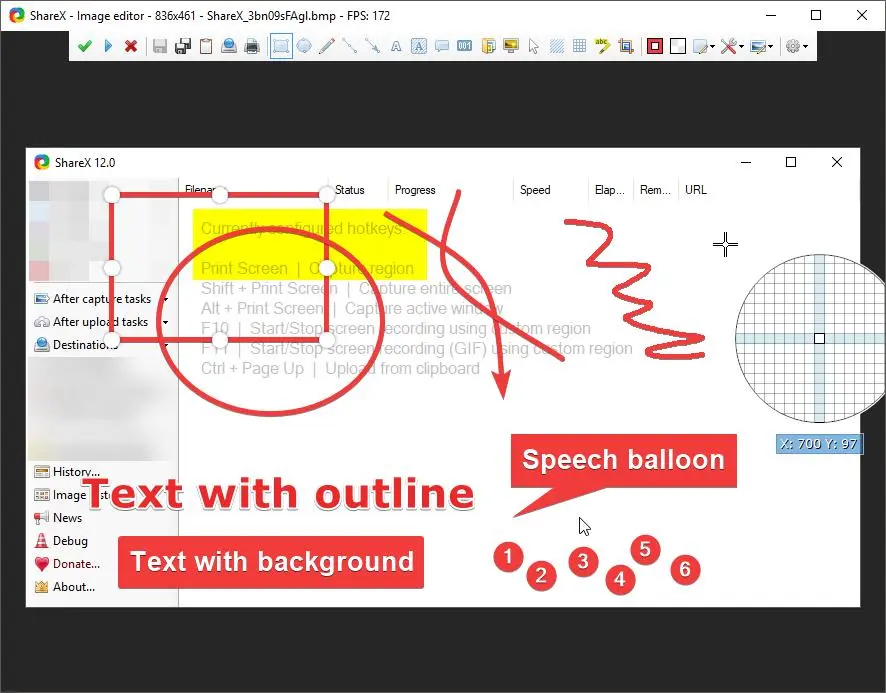Click the Upload image icon
This screenshot has width=886, height=693.
tap(229, 46)
